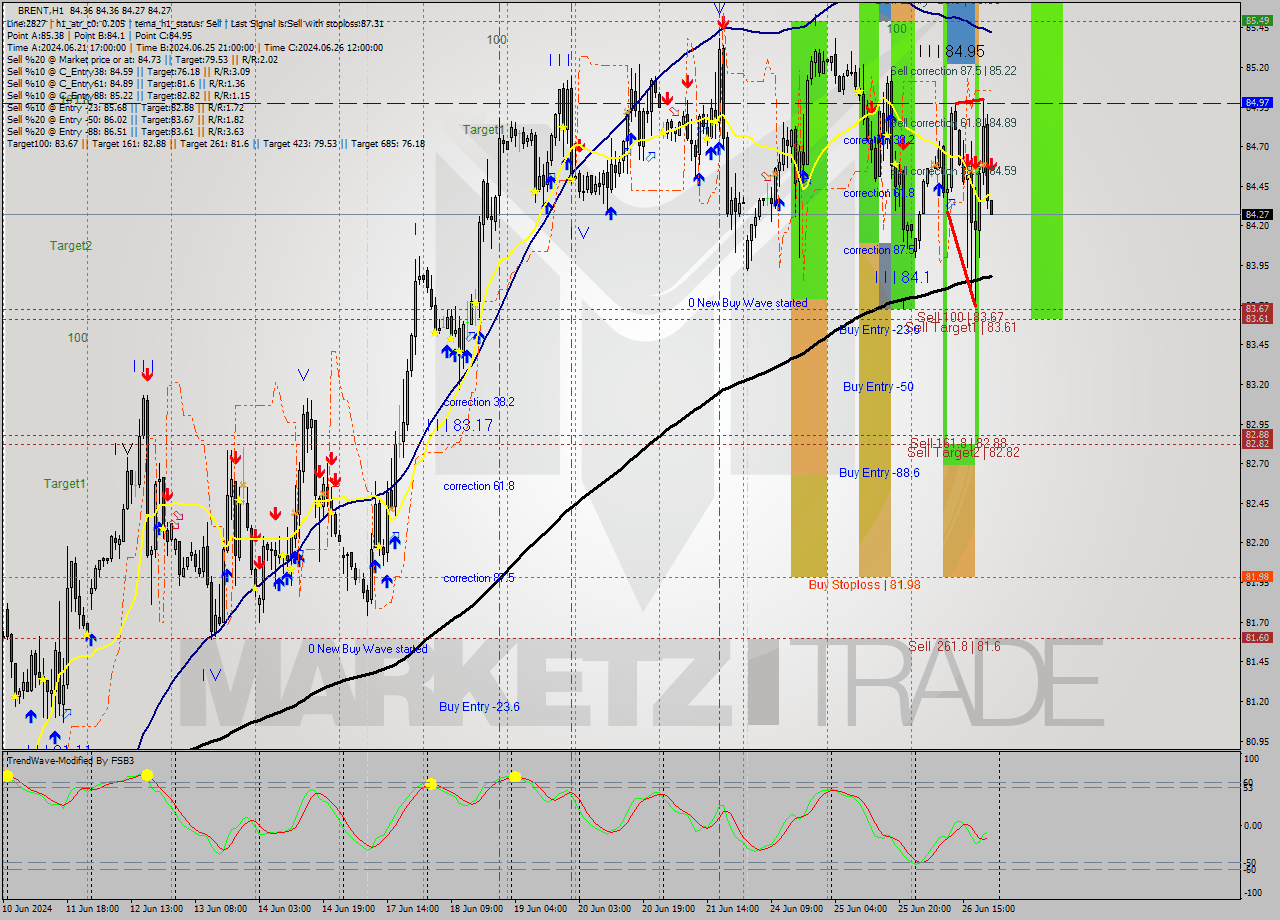
Task: Click the 'Target2' label on the left
Action: pyautogui.click(x=71, y=246)
